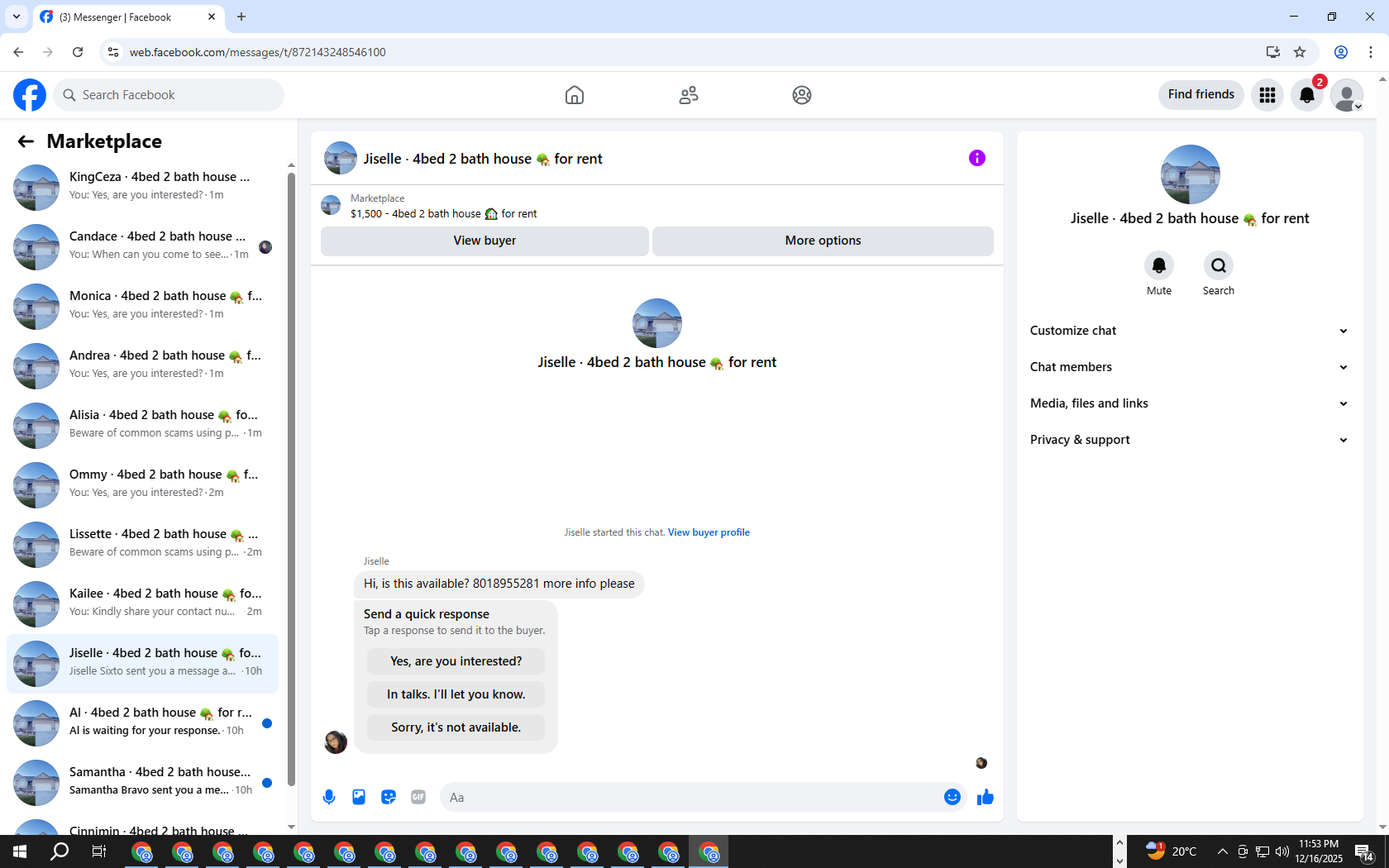
Task: Click the View buyer button
Action: 484,241
